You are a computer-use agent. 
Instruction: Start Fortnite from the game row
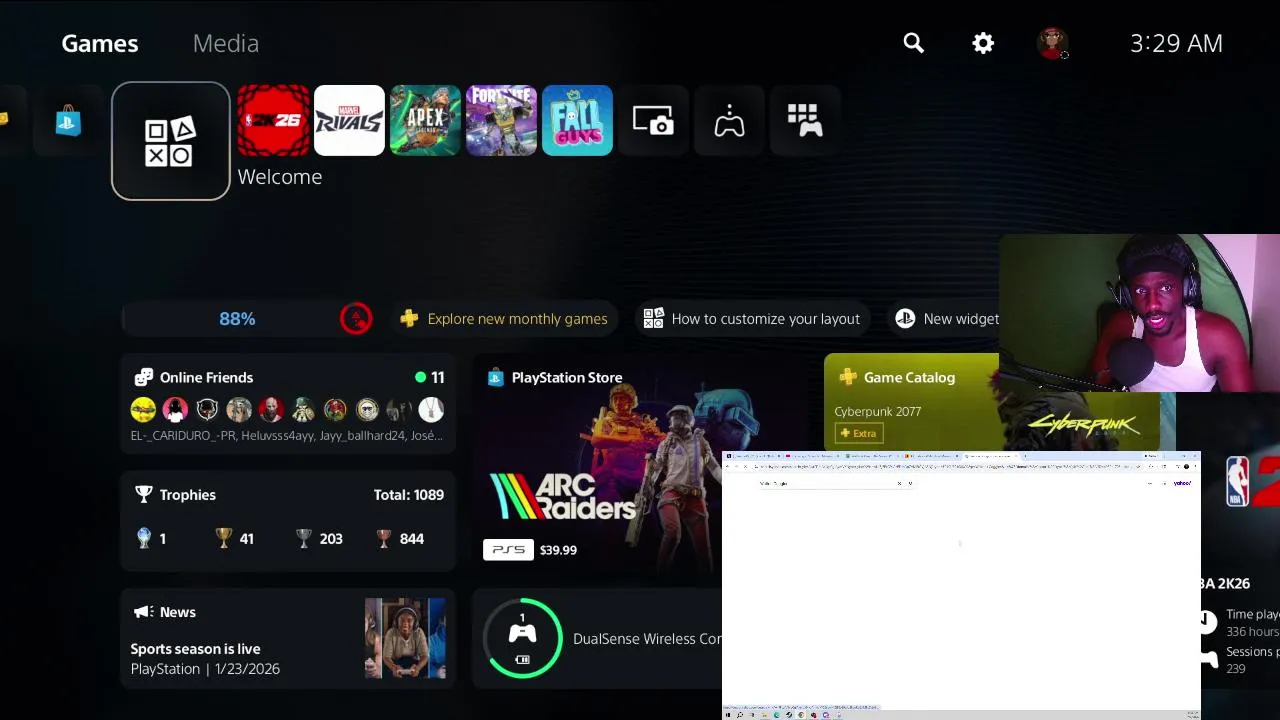[501, 121]
